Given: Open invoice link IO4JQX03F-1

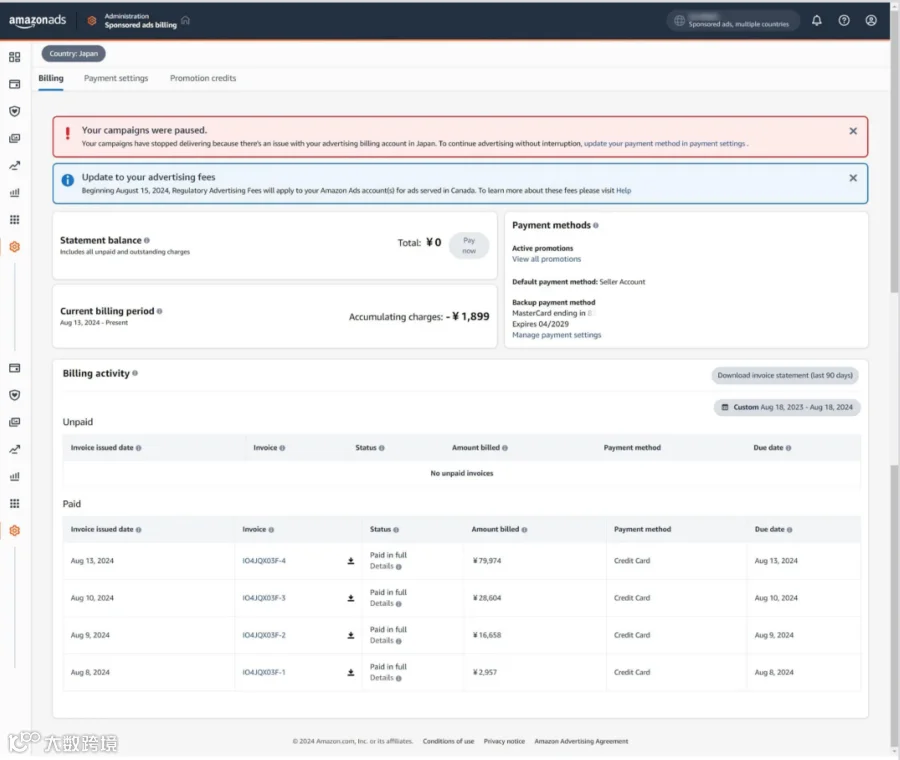Looking at the screenshot, I should pos(263,673).
